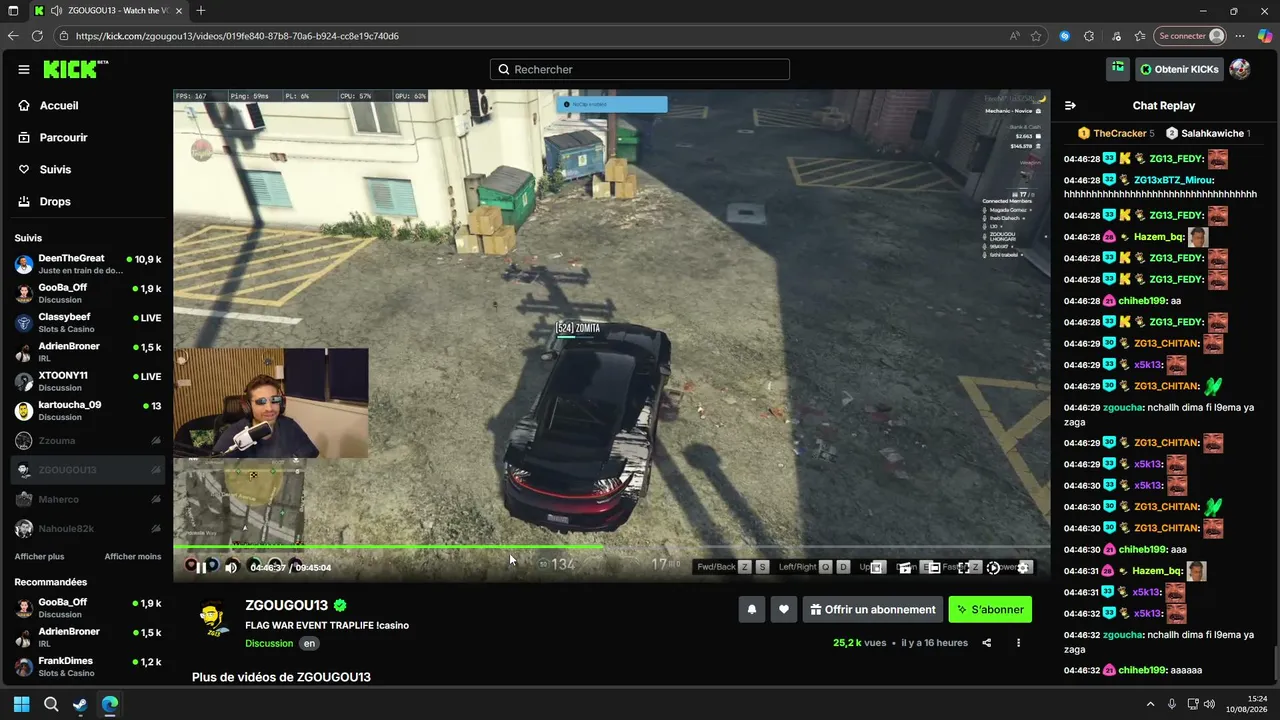Open the Favorites list icon
The height and width of the screenshot is (720, 1280).
1140,36
